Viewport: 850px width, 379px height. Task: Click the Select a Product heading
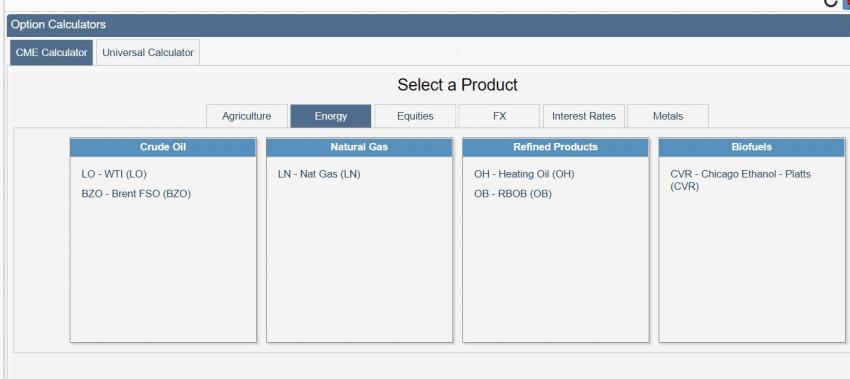click(x=458, y=85)
